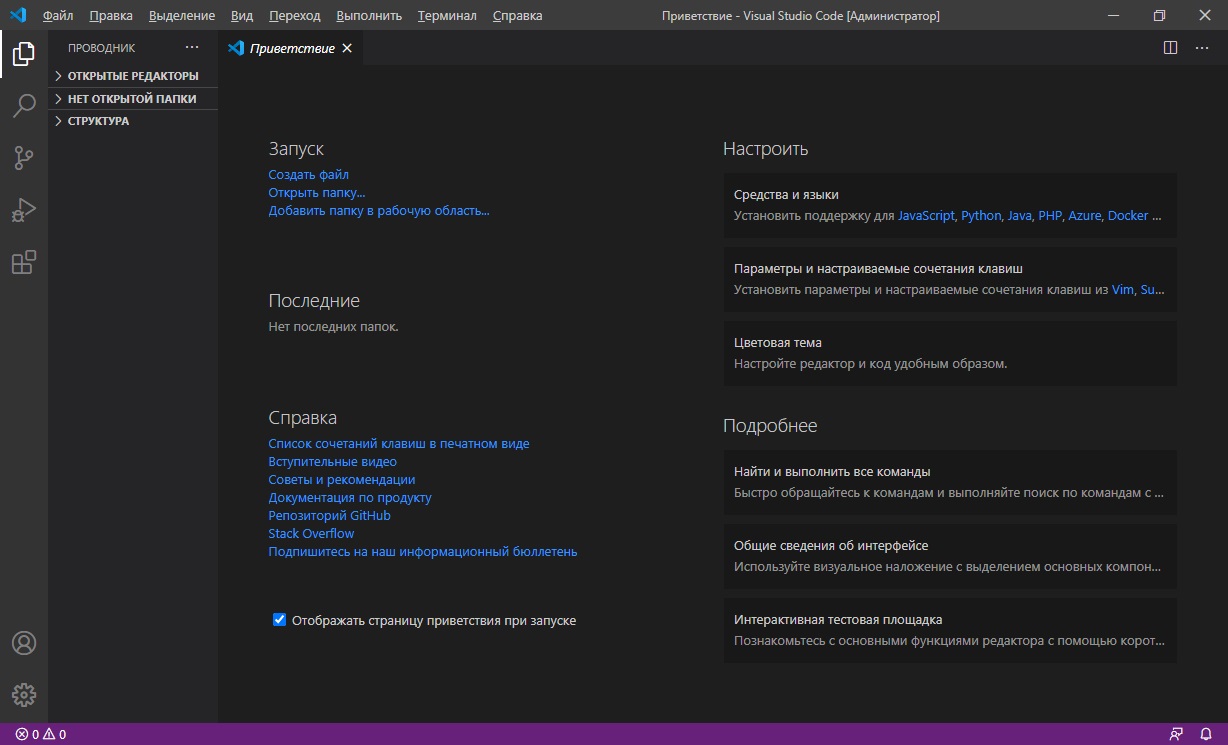Open the Вступительные видео link
The image size is (1228, 745).
click(333, 462)
